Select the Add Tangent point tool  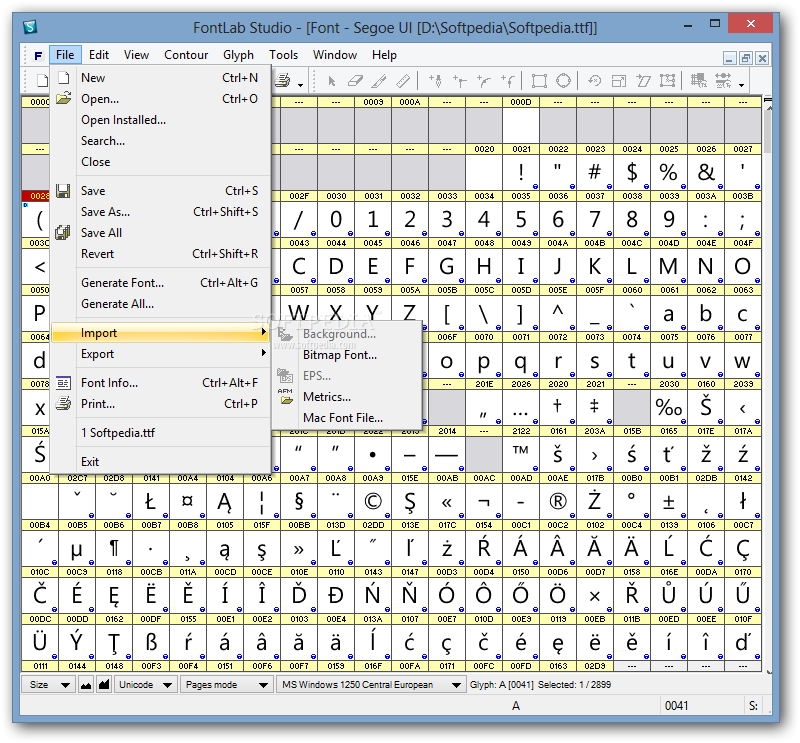tap(508, 81)
